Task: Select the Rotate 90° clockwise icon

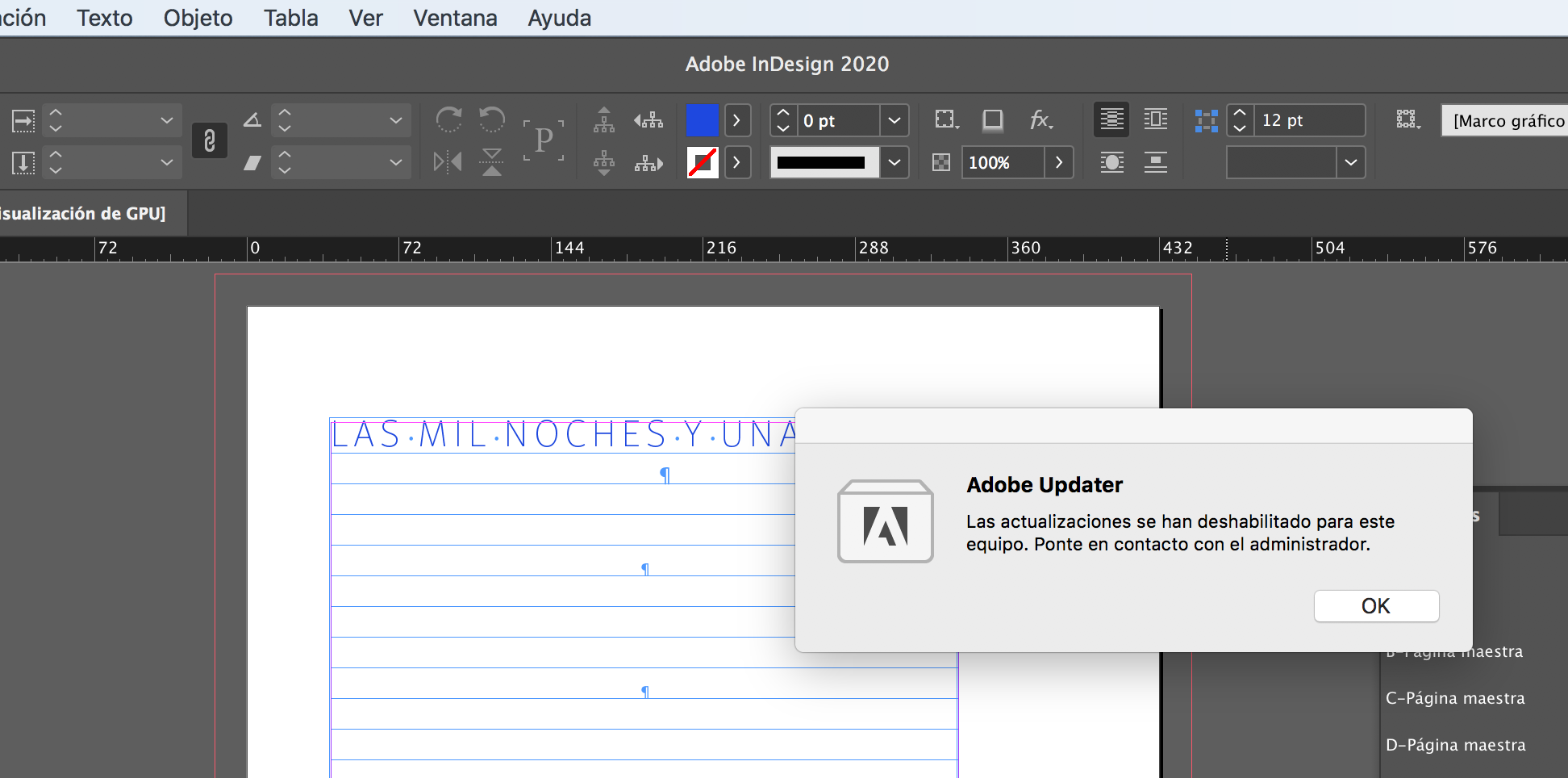Action: pos(449,119)
